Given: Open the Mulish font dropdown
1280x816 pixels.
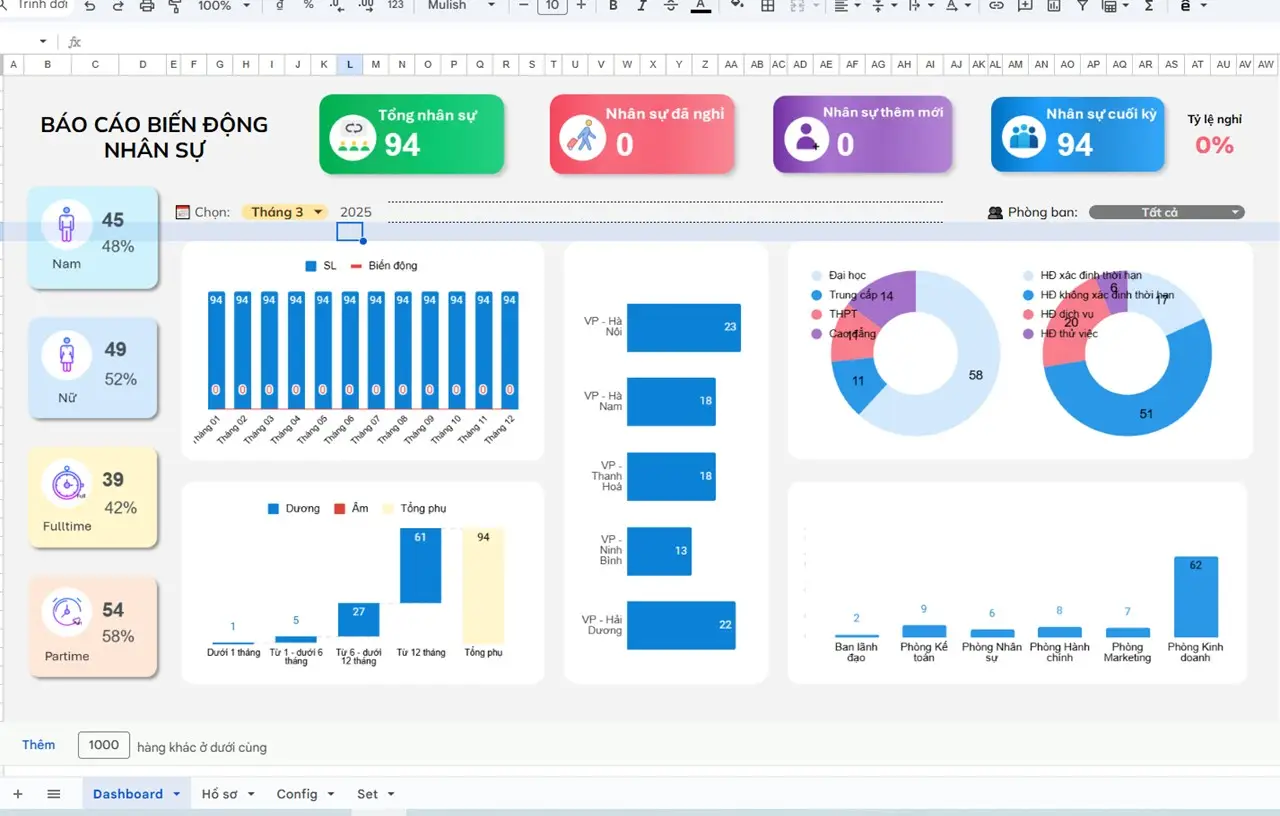Looking at the screenshot, I should click(x=461, y=6).
